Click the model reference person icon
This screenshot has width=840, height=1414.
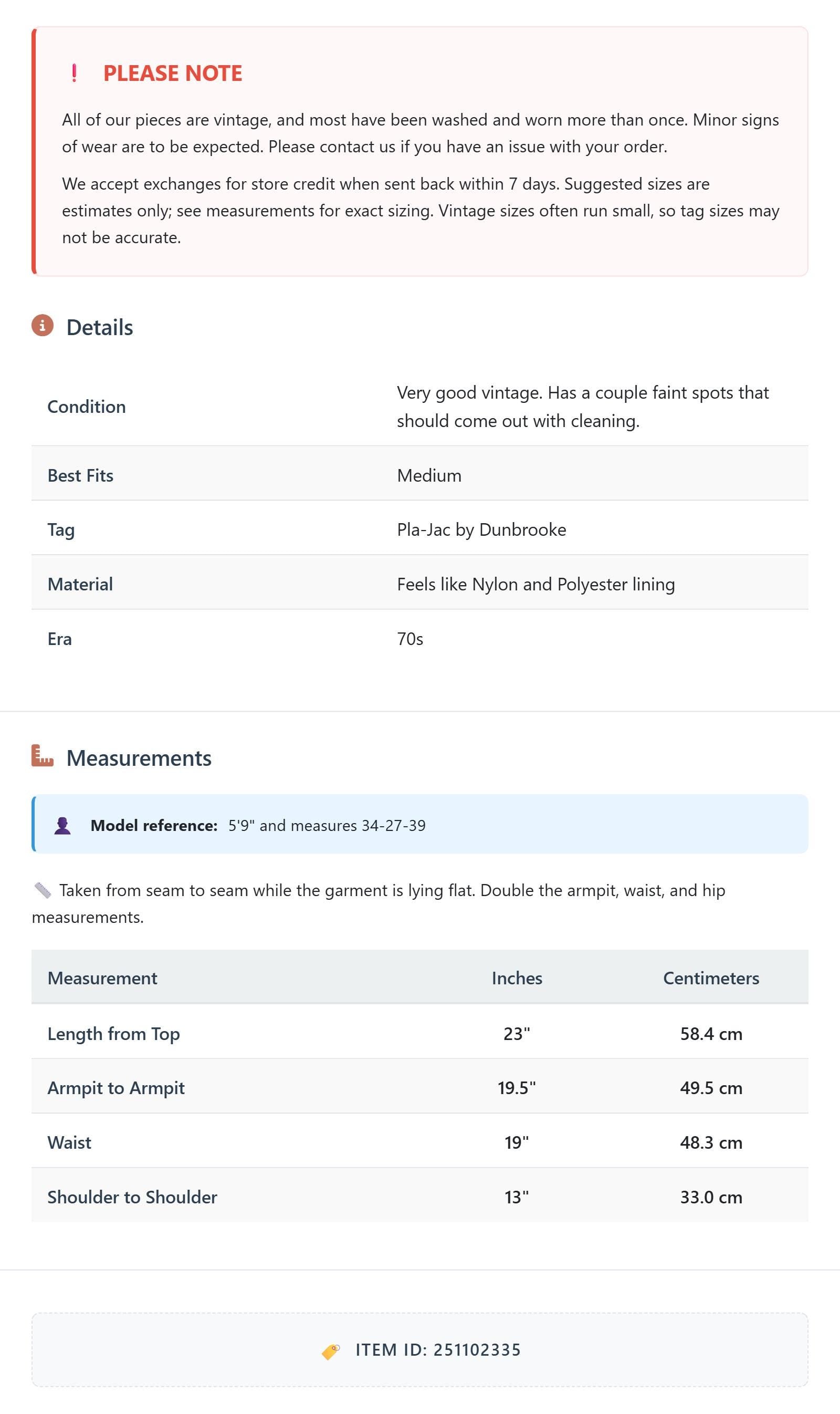click(x=62, y=826)
